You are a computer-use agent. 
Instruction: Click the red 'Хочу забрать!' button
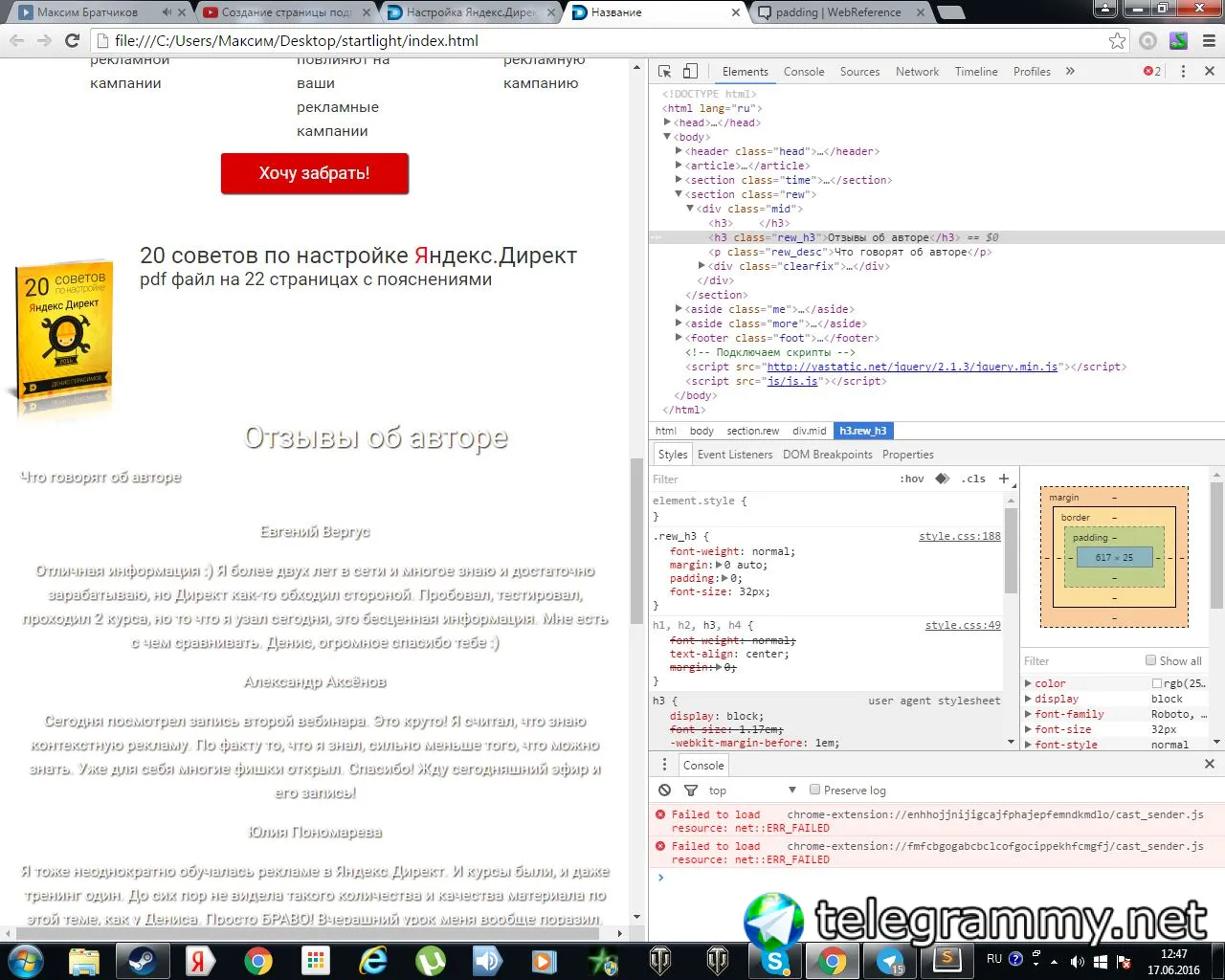click(x=314, y=173)
